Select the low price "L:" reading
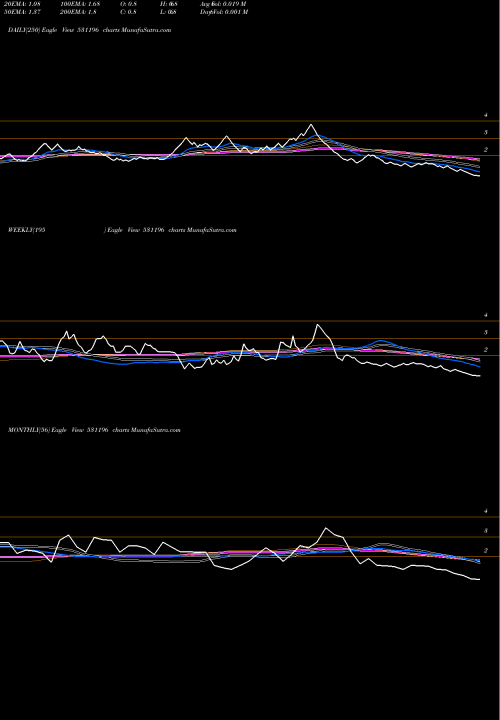The width and height of the screenshot is (500, 720). point(168,12)
